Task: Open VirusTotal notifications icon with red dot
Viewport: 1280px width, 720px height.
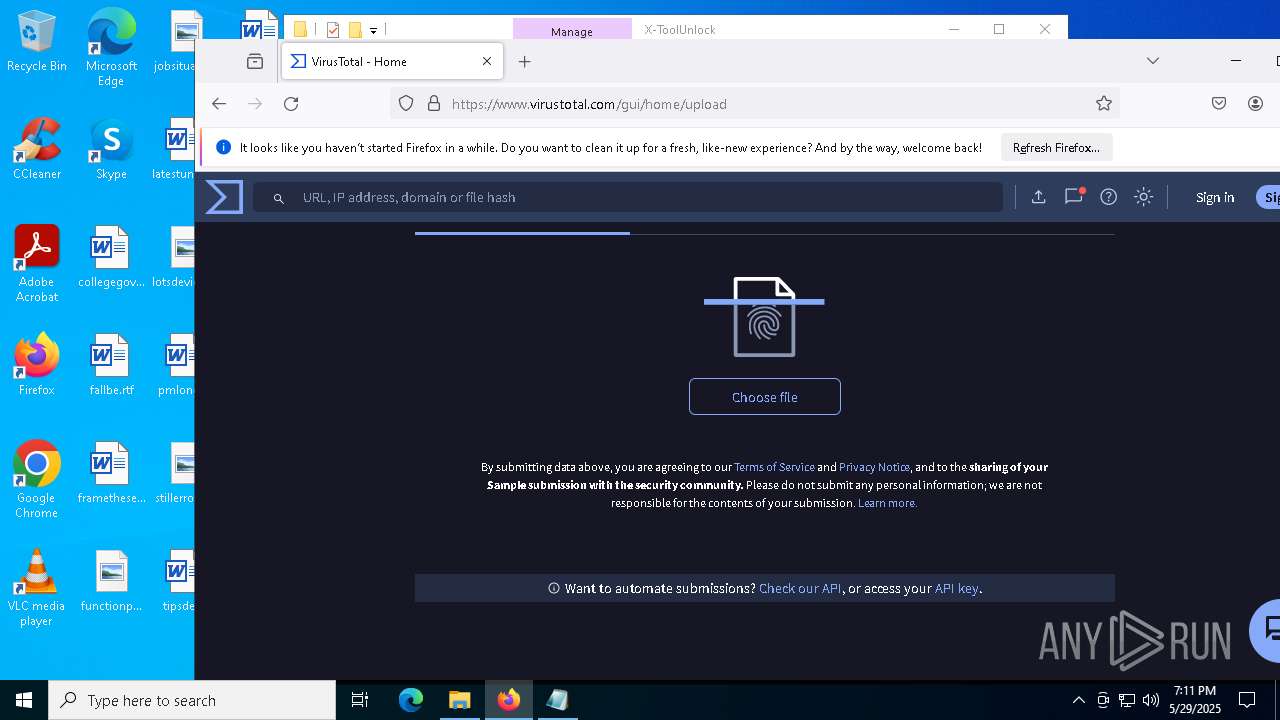Action: 1074,196
